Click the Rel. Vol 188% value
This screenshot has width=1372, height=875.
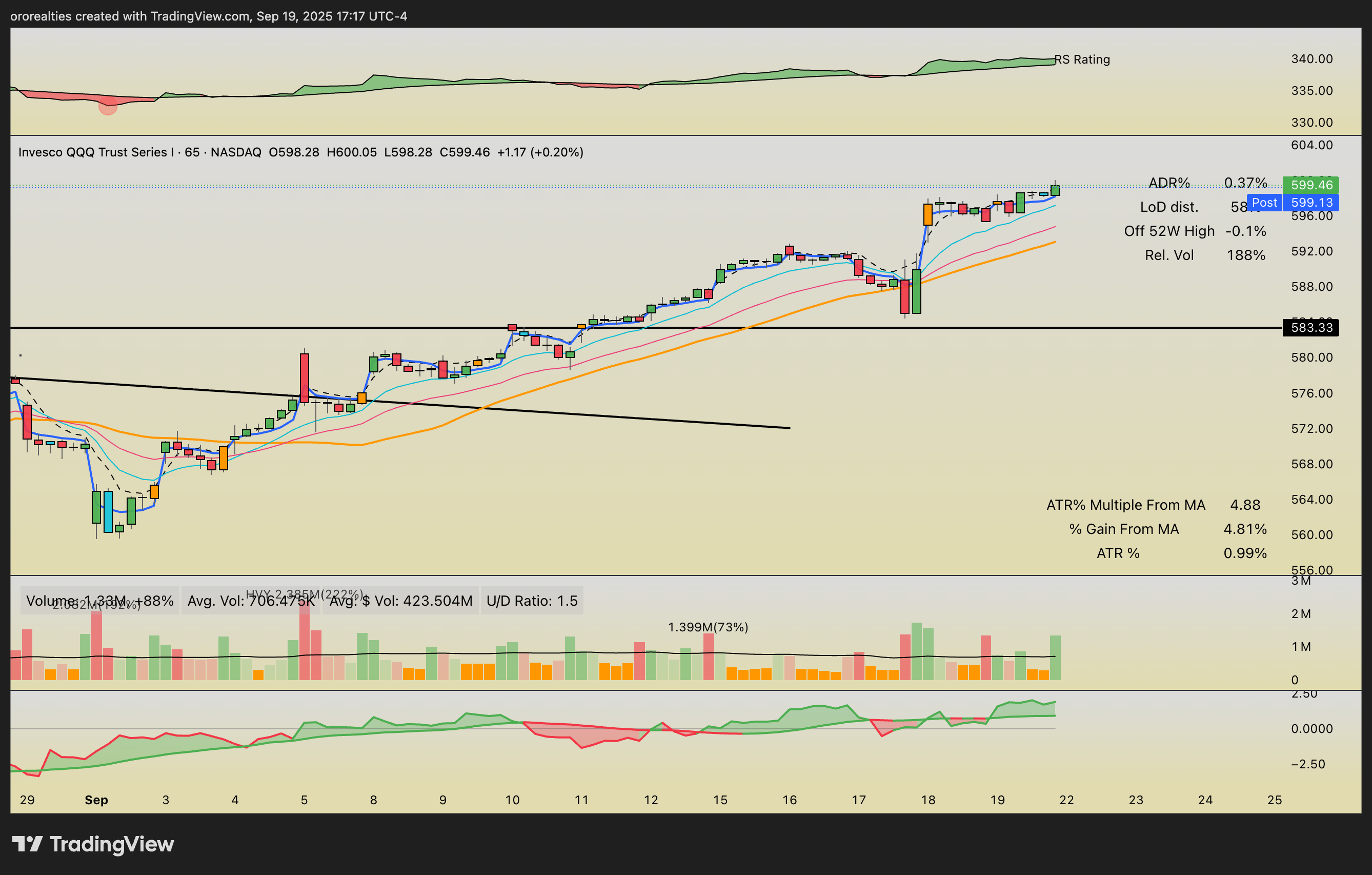pyautogui.click(x=1245, y=255)
